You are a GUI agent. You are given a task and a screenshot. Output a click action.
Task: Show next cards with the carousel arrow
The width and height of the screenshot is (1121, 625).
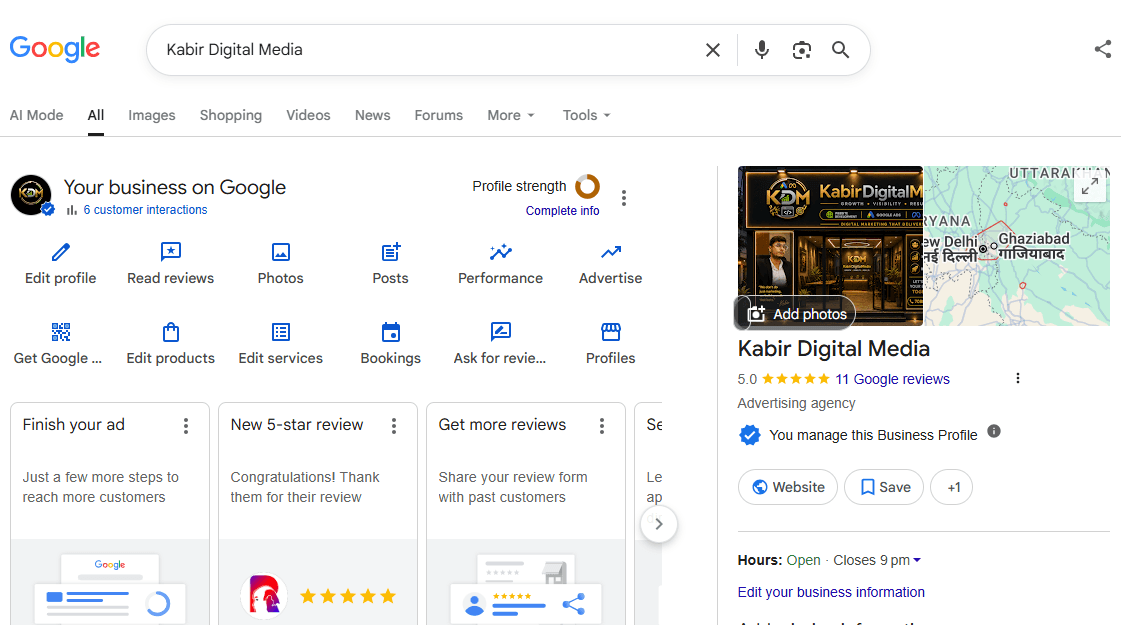coord(658,524)
